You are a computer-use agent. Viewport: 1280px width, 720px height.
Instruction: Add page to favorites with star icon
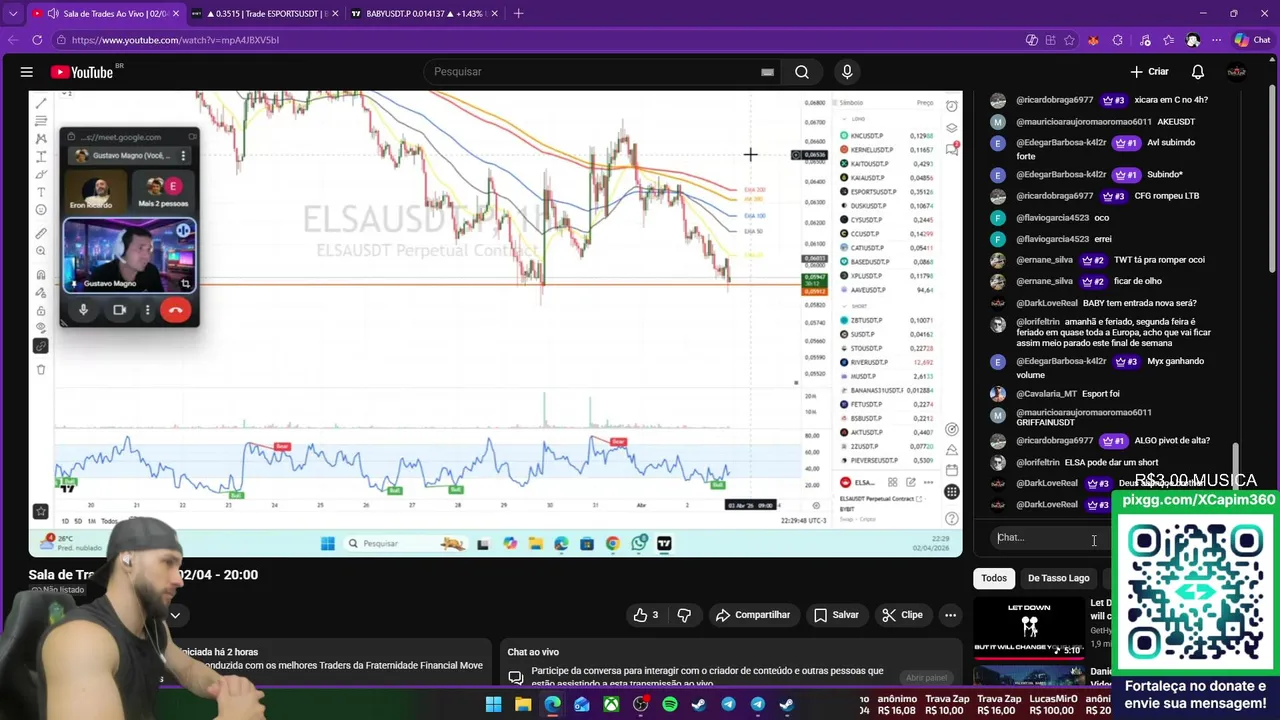[x=1070, y=40]
